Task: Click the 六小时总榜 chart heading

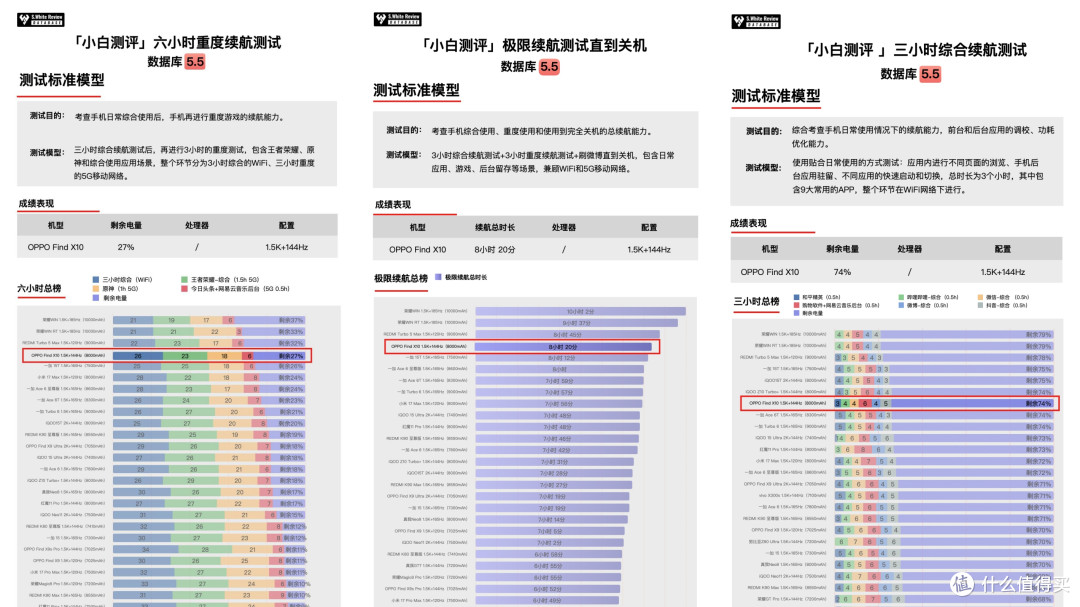Action: [39, 288]
